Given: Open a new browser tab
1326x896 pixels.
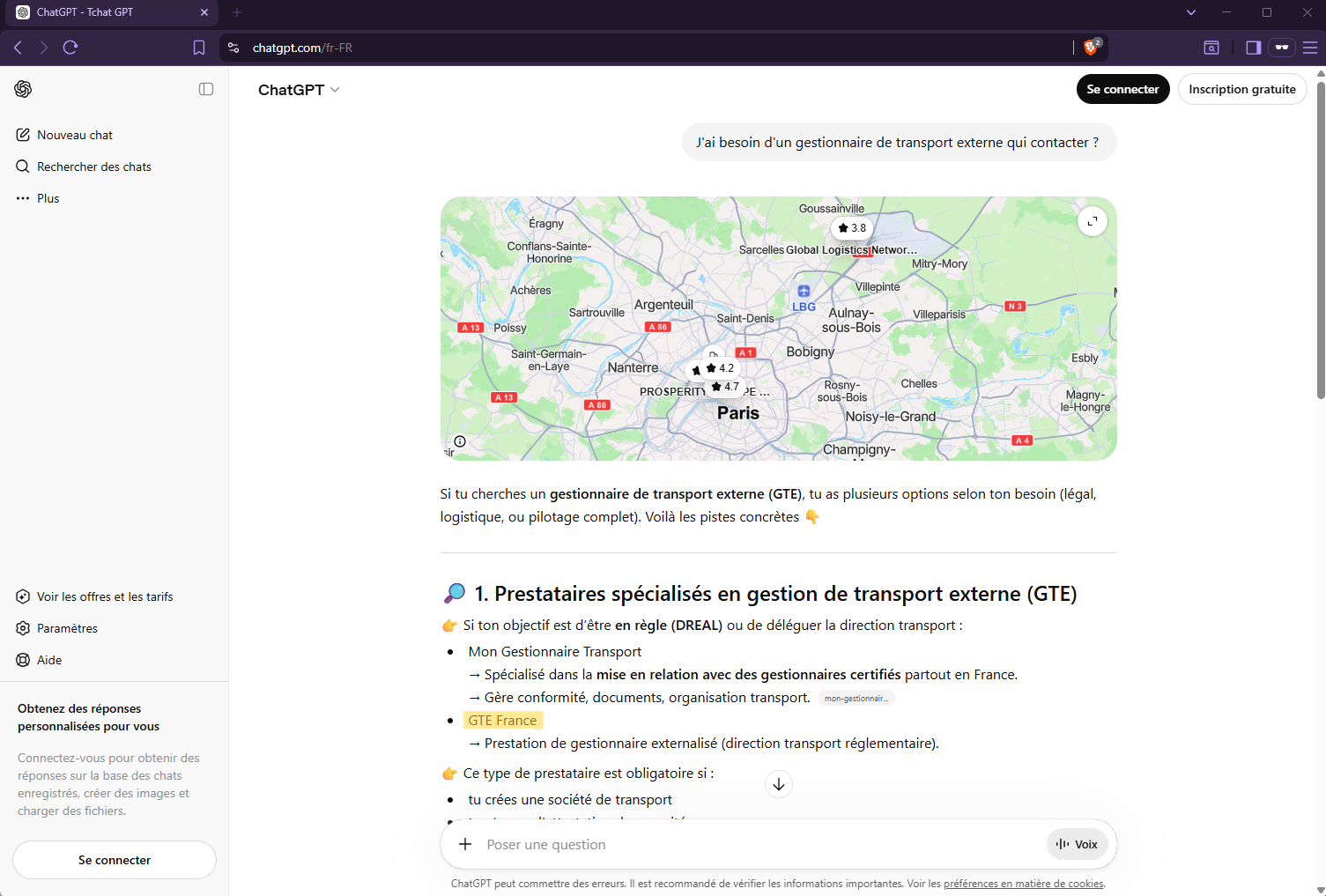Looking at the screenshot, I should 237,12.
